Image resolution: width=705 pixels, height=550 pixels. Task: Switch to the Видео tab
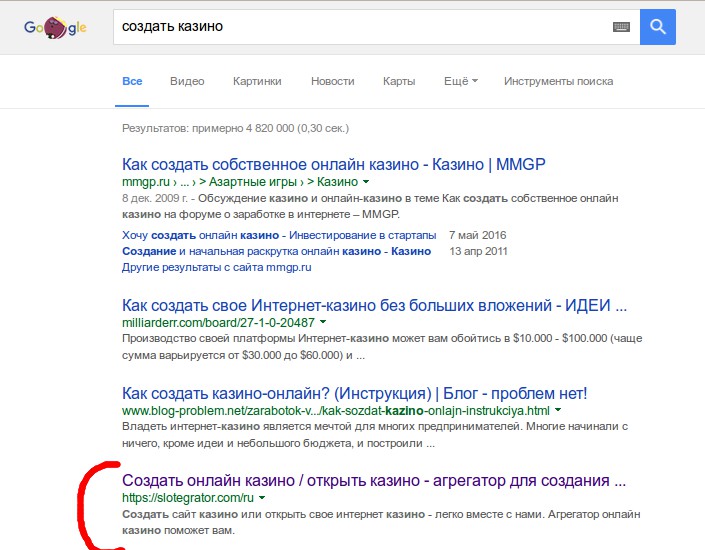tap(187, 81)
